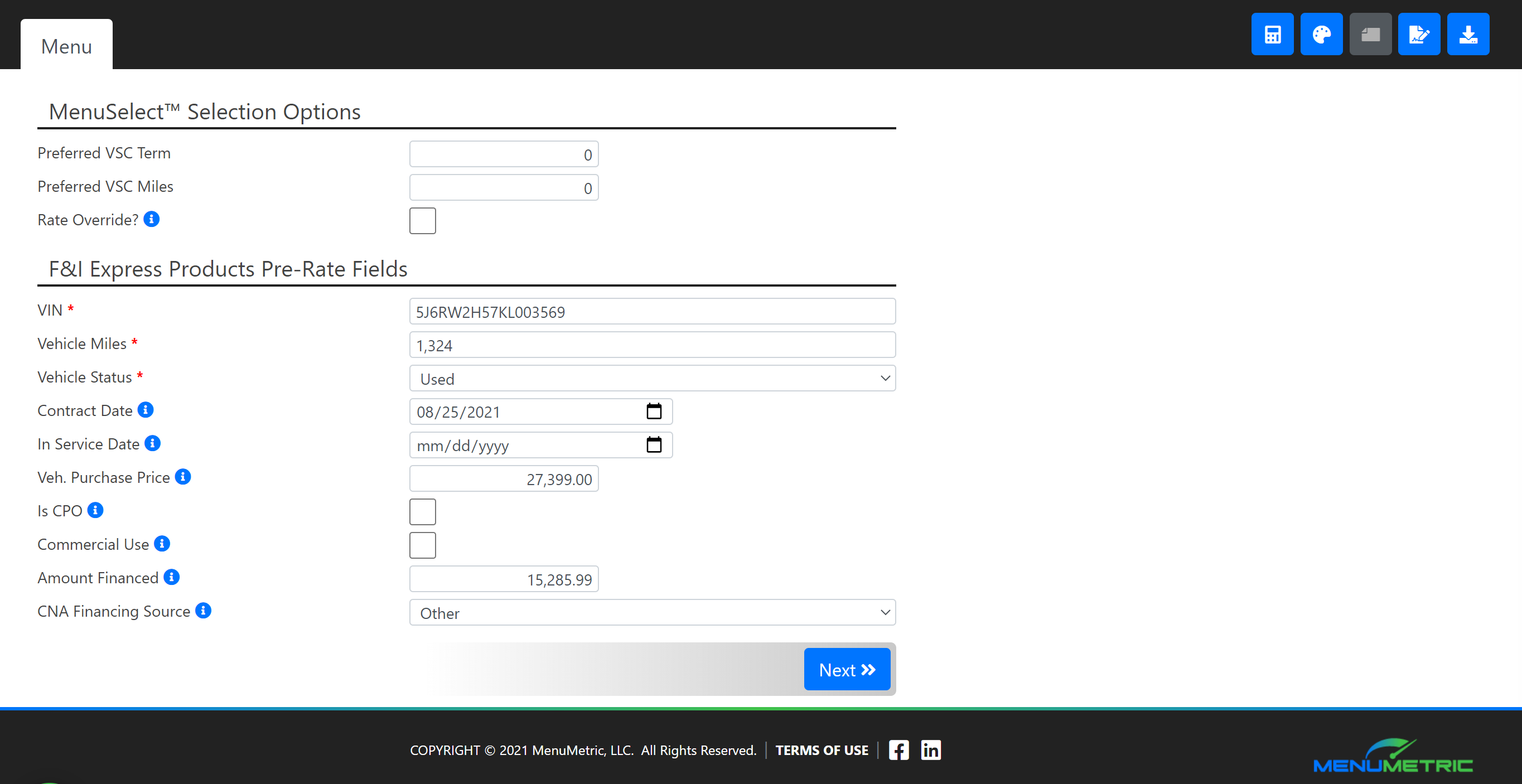The width and height of the screenshot is (1522, 784).
Task: Click the Contract Date input field
Action: (540, 412)
